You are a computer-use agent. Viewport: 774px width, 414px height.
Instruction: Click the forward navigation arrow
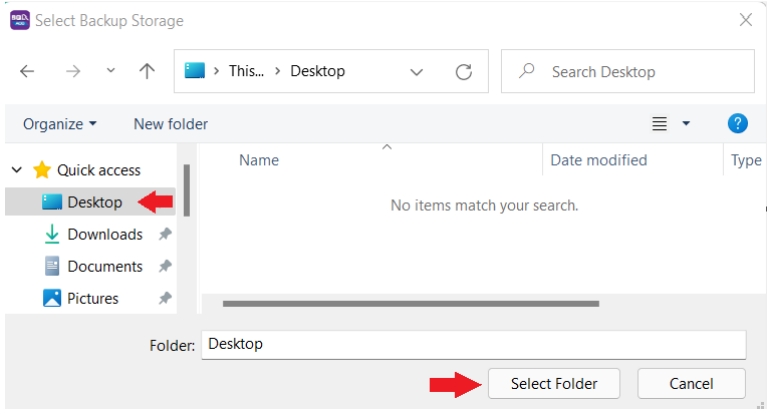tap(73, 72)
